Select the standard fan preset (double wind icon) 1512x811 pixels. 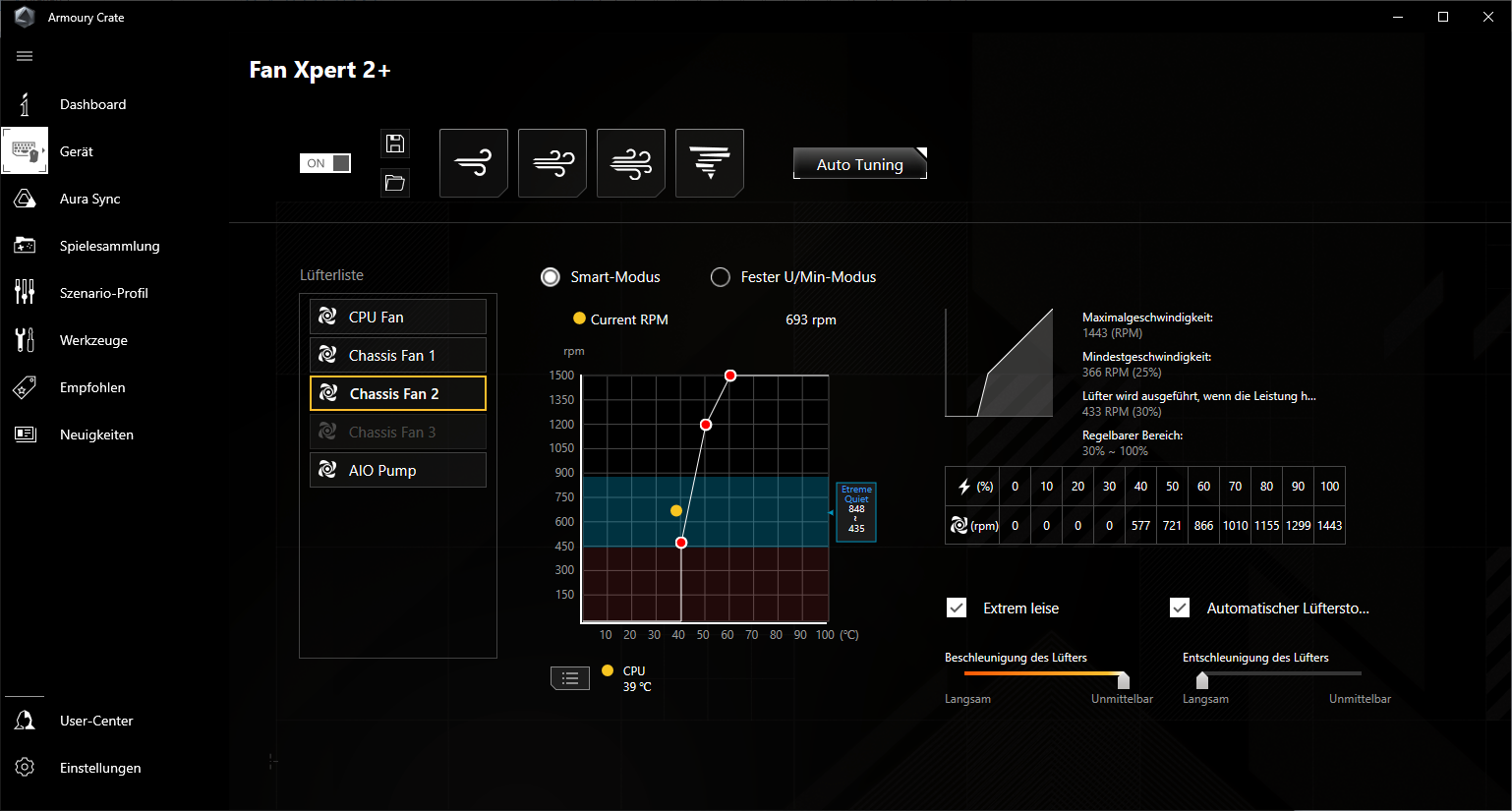click(552, 163)
